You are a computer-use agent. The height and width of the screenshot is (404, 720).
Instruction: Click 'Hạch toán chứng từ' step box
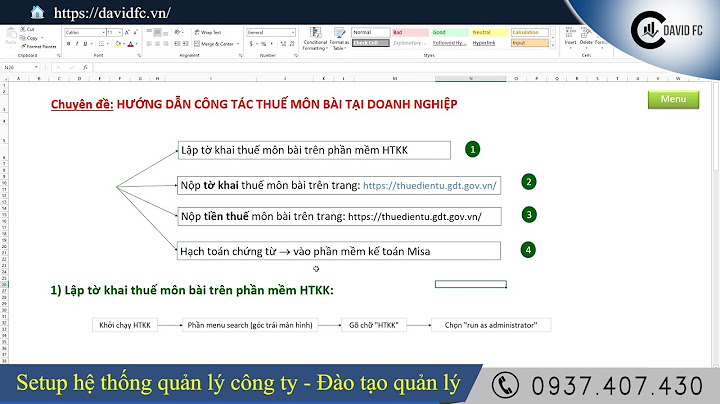pos(339,251)
